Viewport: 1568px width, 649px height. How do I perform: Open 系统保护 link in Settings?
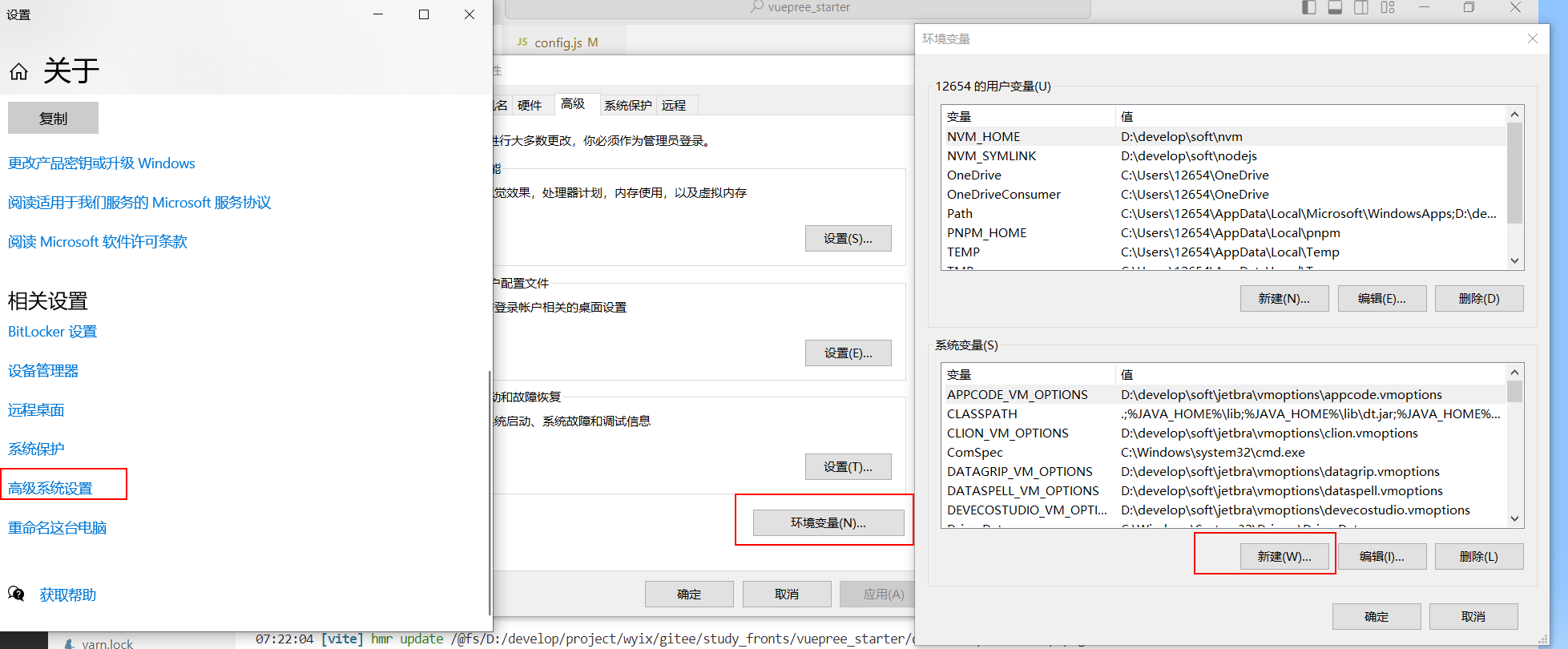click(36, 449)
